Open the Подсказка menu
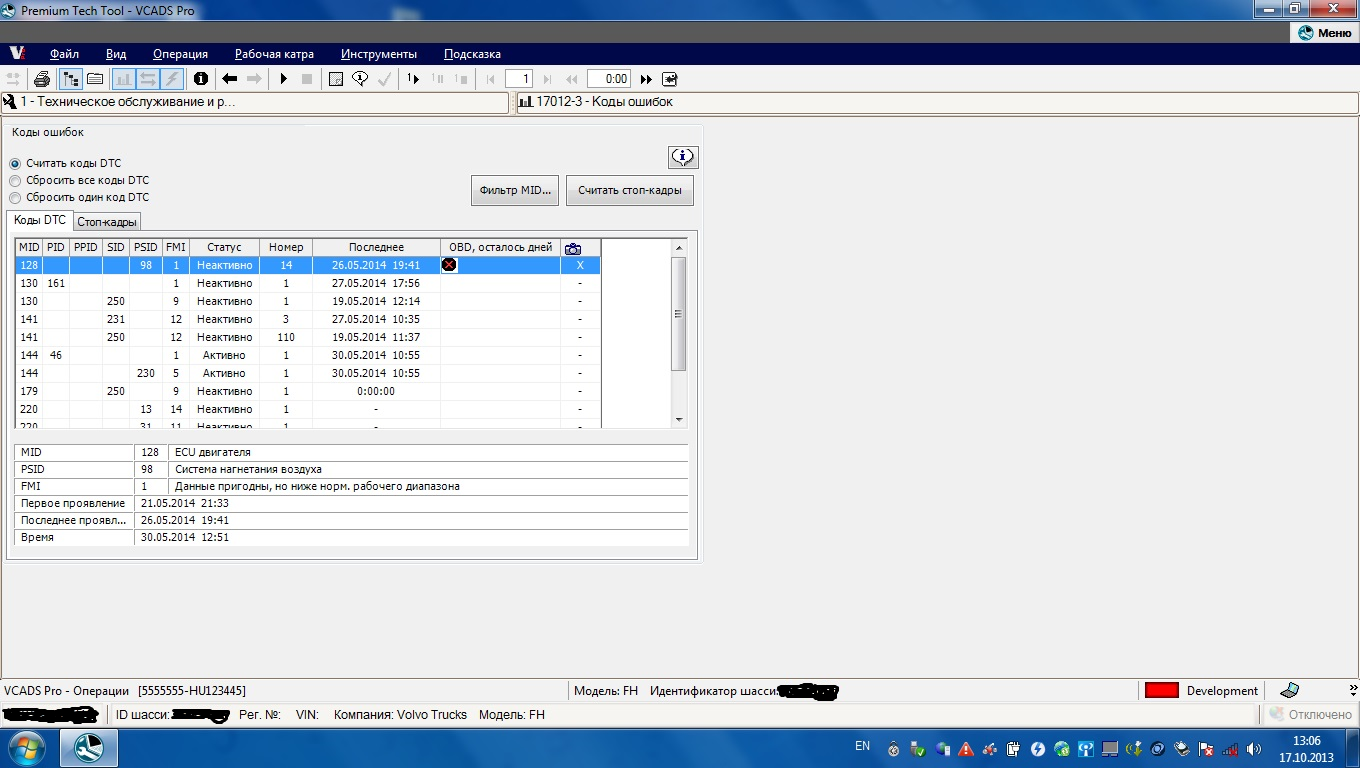The image size is (1360, 768). tap(472, 54)
